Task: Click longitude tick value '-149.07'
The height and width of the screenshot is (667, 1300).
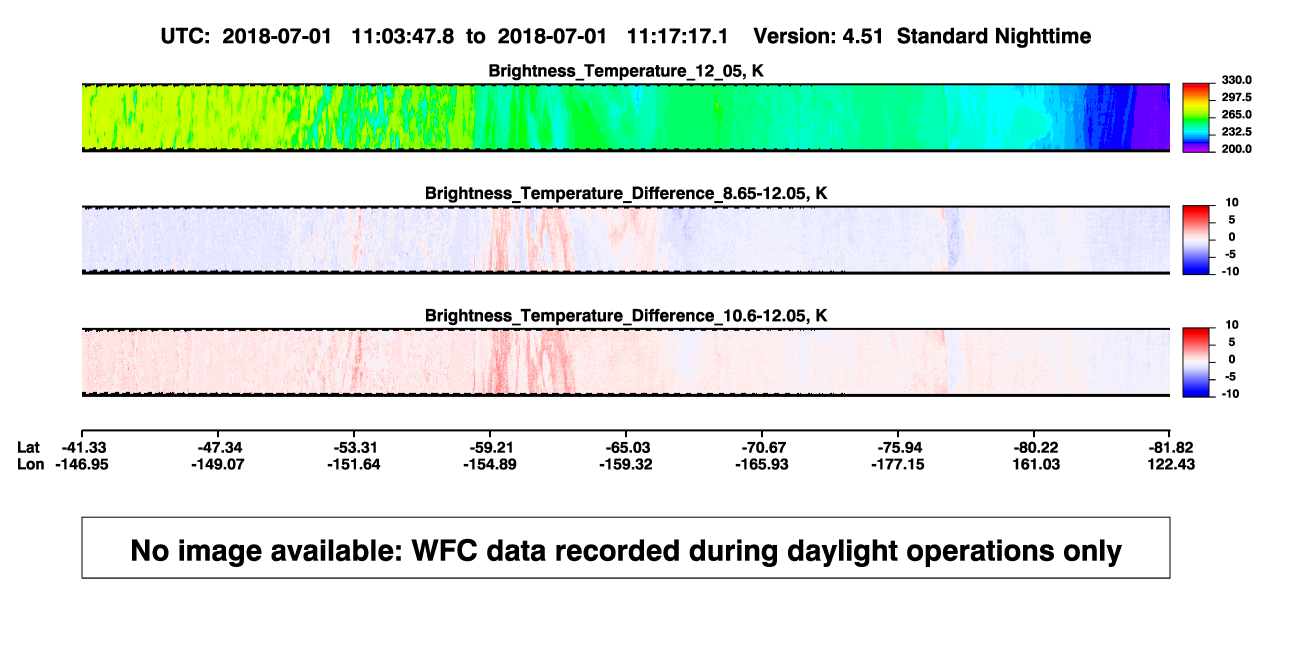Action: [x=218, y=464]
